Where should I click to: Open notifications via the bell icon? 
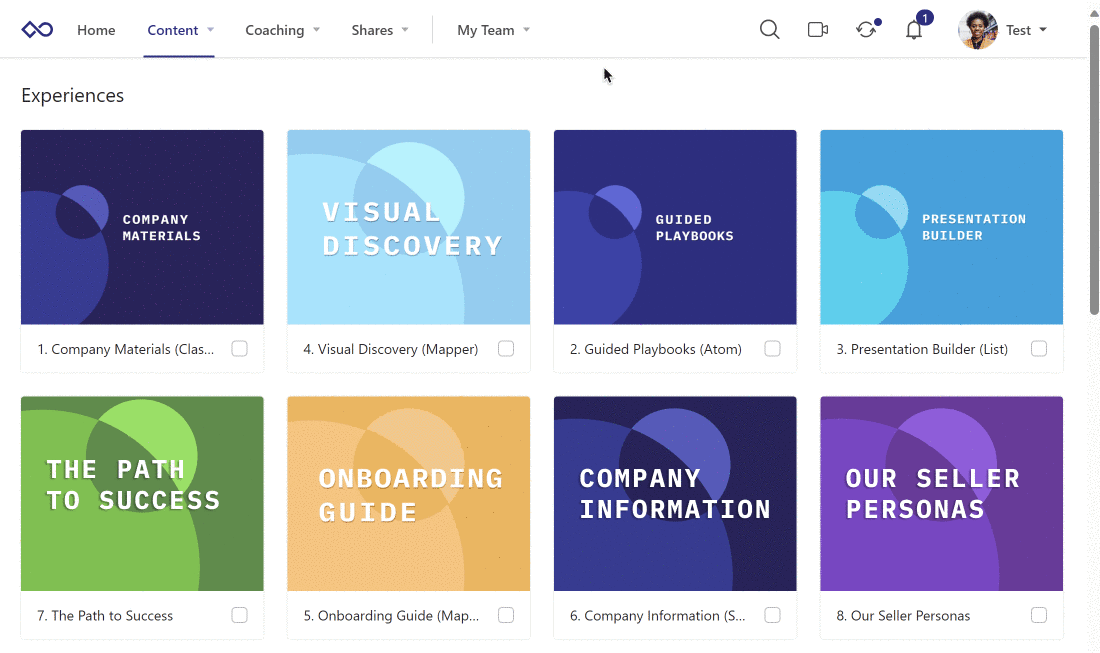point(913,31)
